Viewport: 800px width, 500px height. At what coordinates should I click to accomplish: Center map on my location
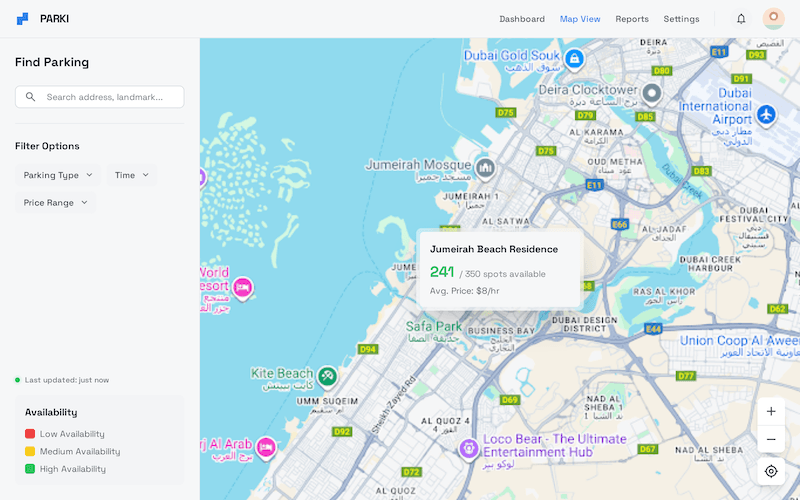[x=771, y=471]
